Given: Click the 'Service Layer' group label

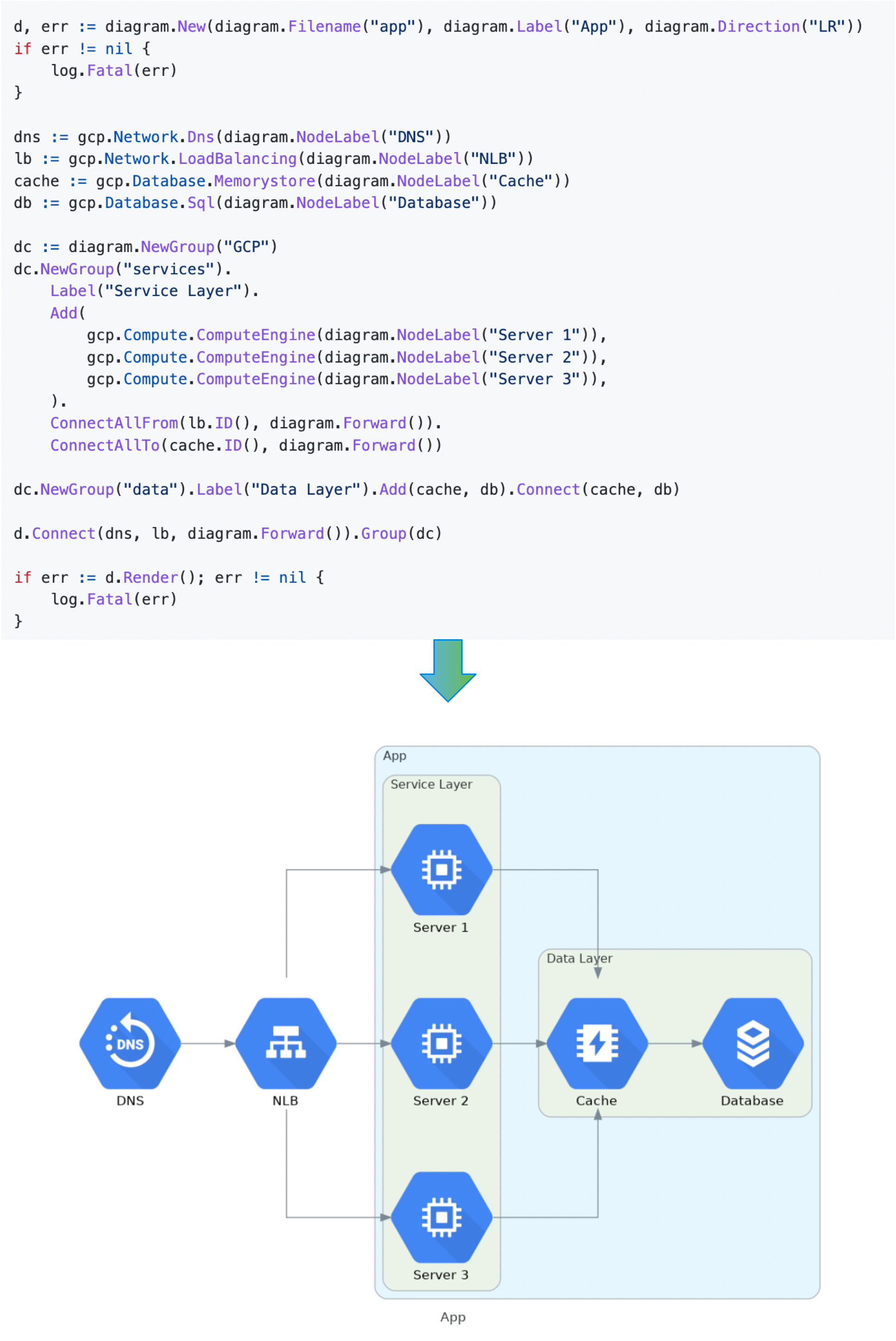Looking at the screenshot, I should pos(432,784).
